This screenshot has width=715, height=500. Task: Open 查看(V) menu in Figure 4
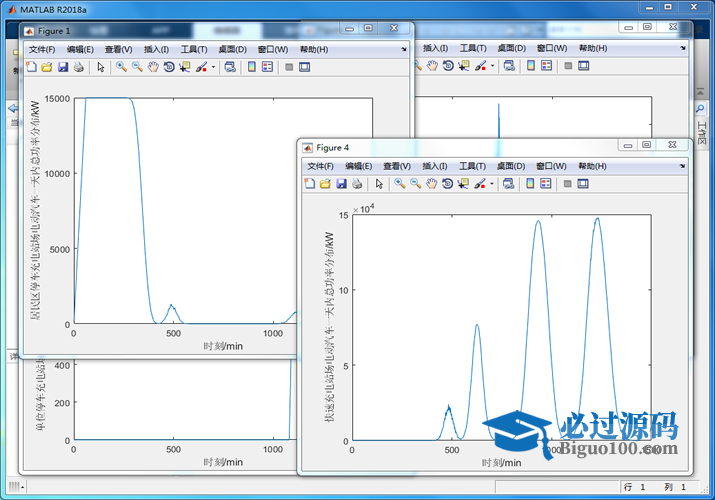[397, 166]
